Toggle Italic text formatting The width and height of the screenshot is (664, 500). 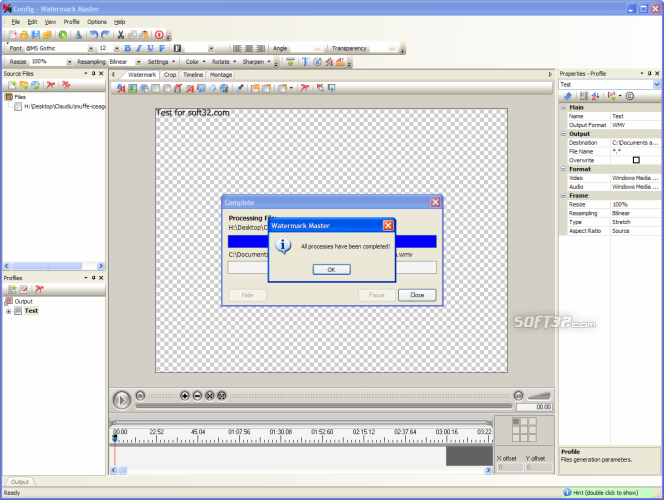point(139,48)
